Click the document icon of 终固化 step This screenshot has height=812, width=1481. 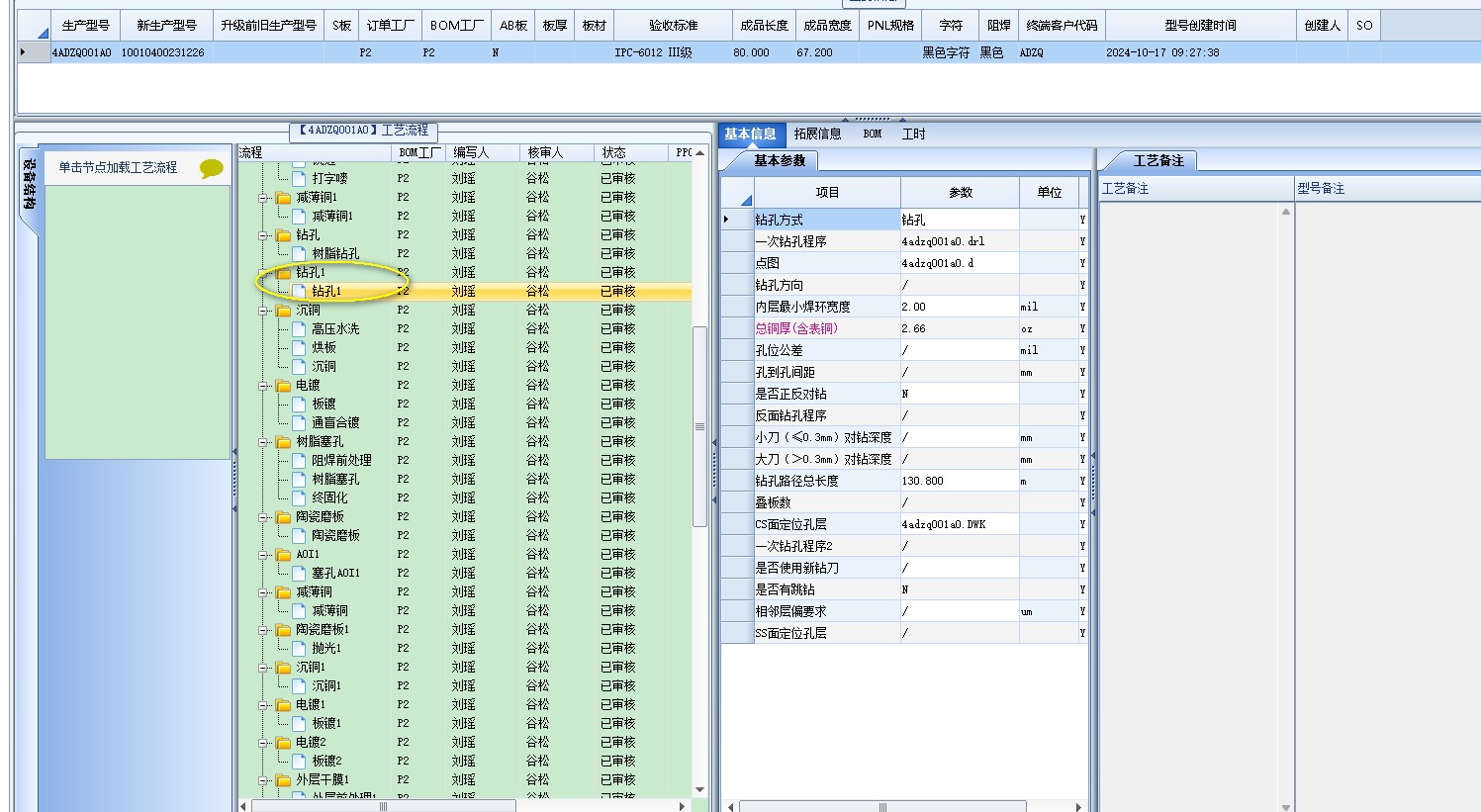tap(299, 498)
